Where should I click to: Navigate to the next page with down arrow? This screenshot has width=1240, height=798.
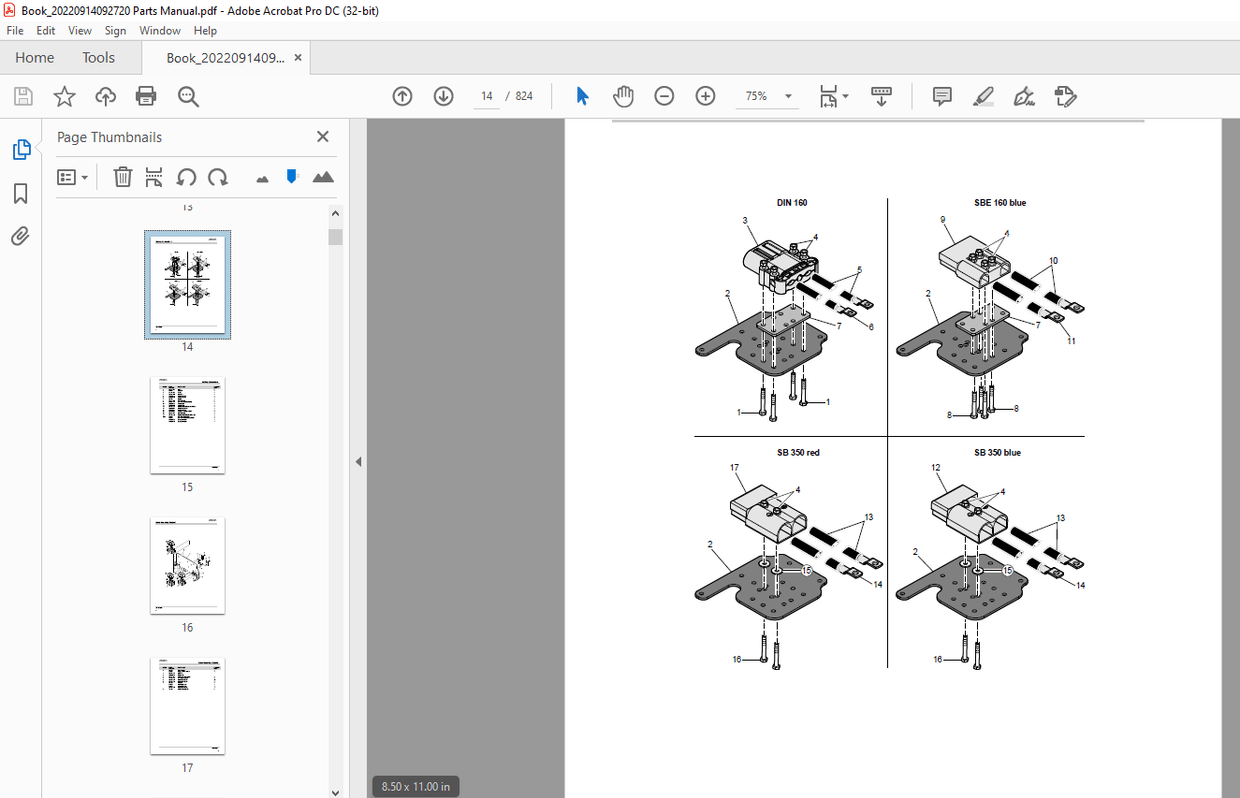point(443,96)
